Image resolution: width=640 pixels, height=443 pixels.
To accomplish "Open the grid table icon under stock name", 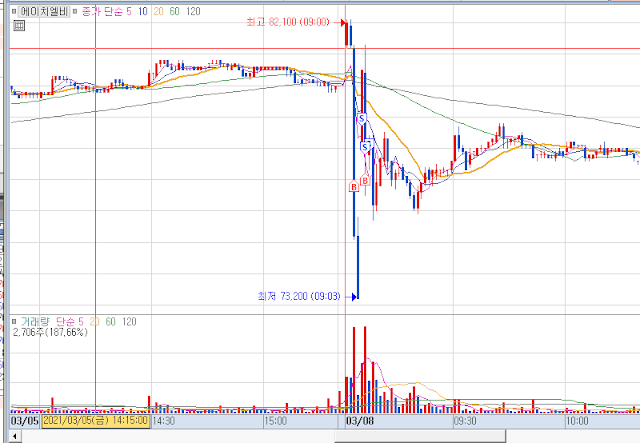I will click(x=19, y=26).
